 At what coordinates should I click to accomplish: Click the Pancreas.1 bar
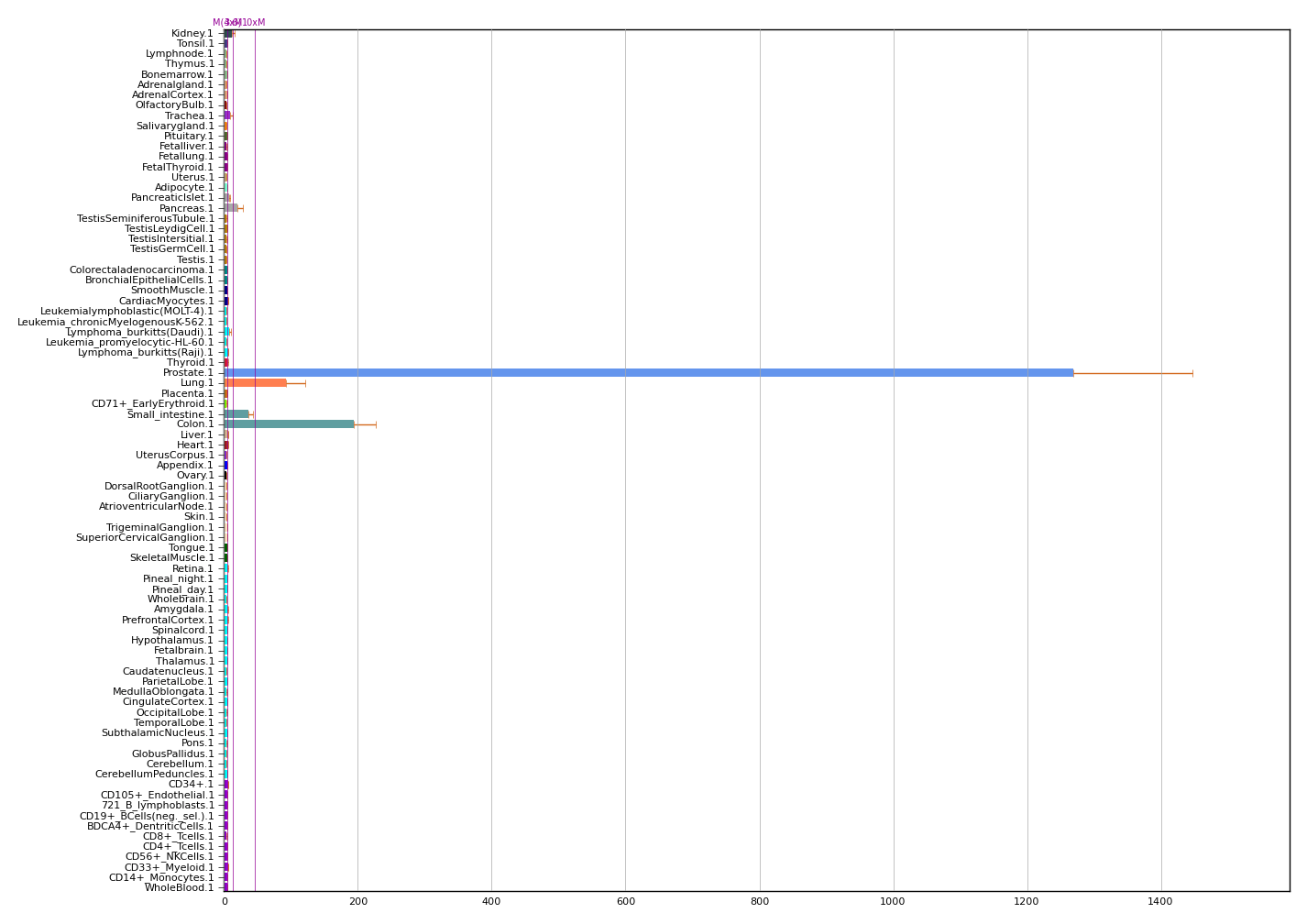pyautogui.click(x=231, y=208)
